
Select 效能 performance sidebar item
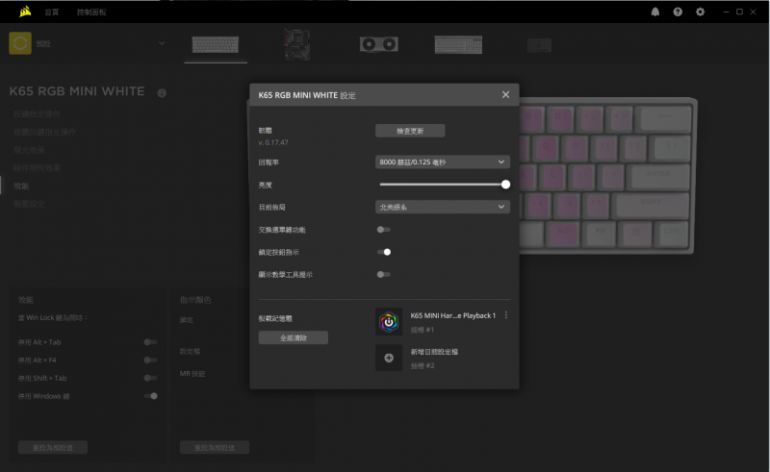[x=21, y=186]
